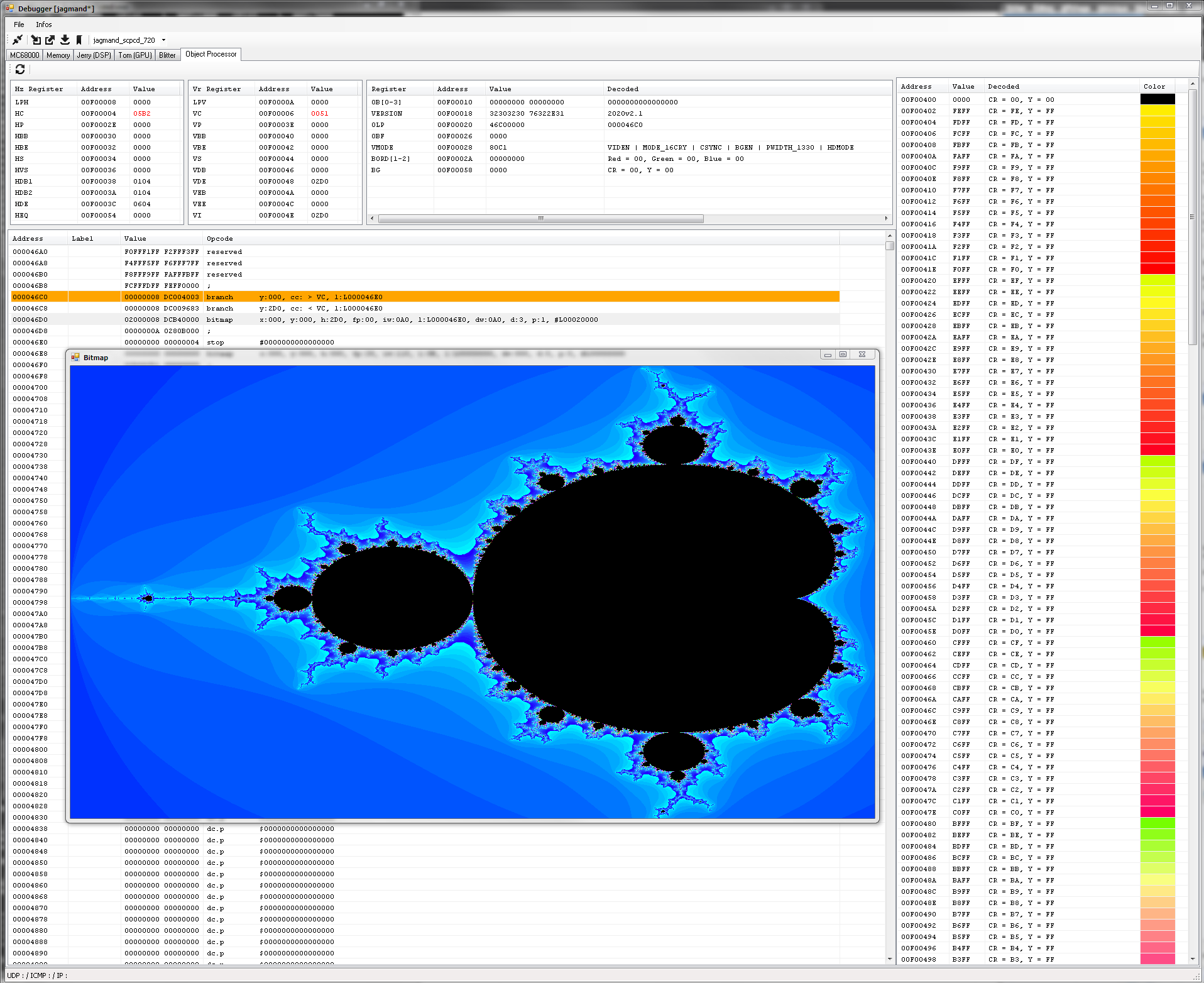
Task: Click the Decoded column header in register table
Action: coord(623,89)
